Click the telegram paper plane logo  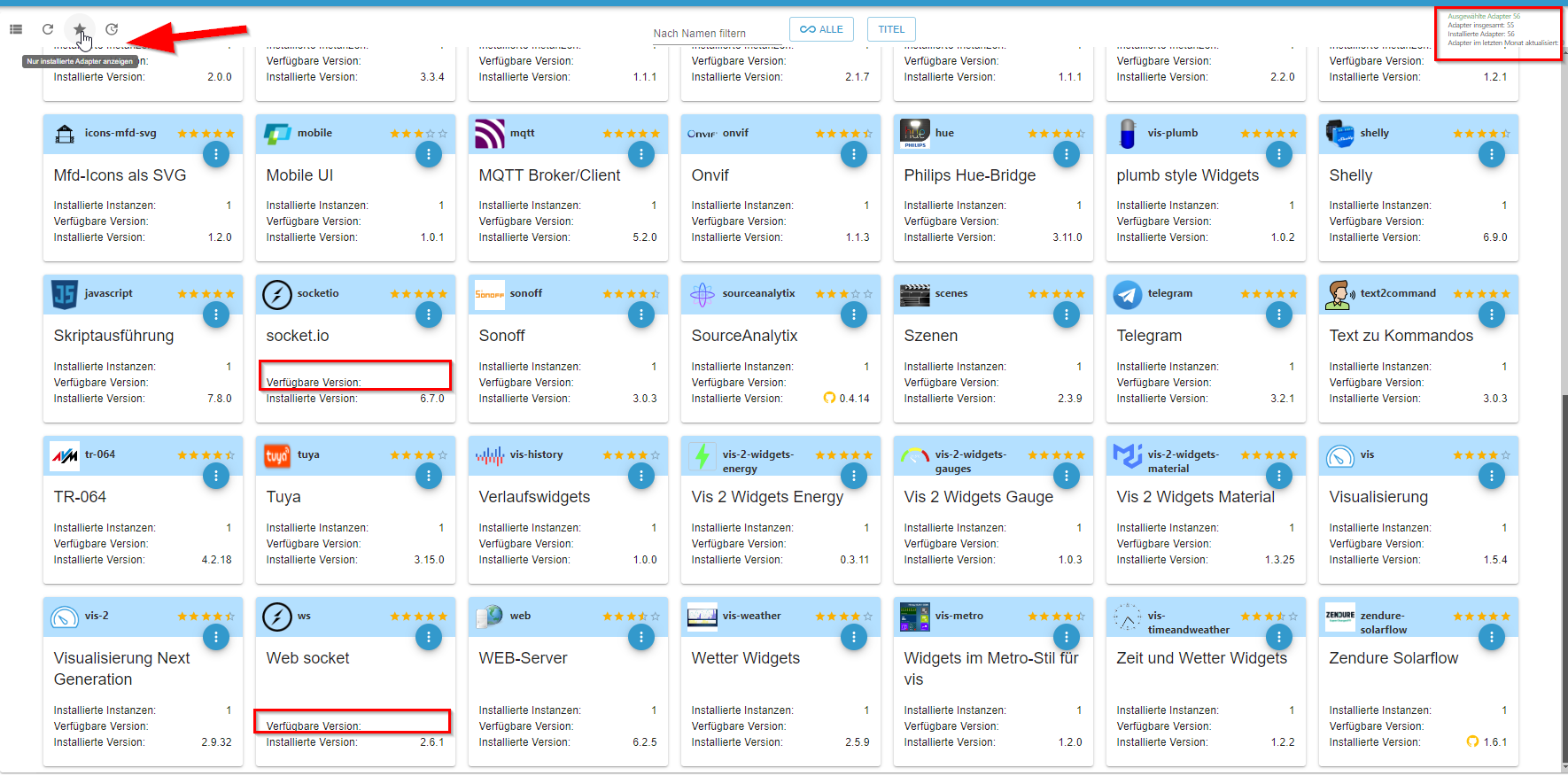pyautogui.click(x=1128, y=295)
